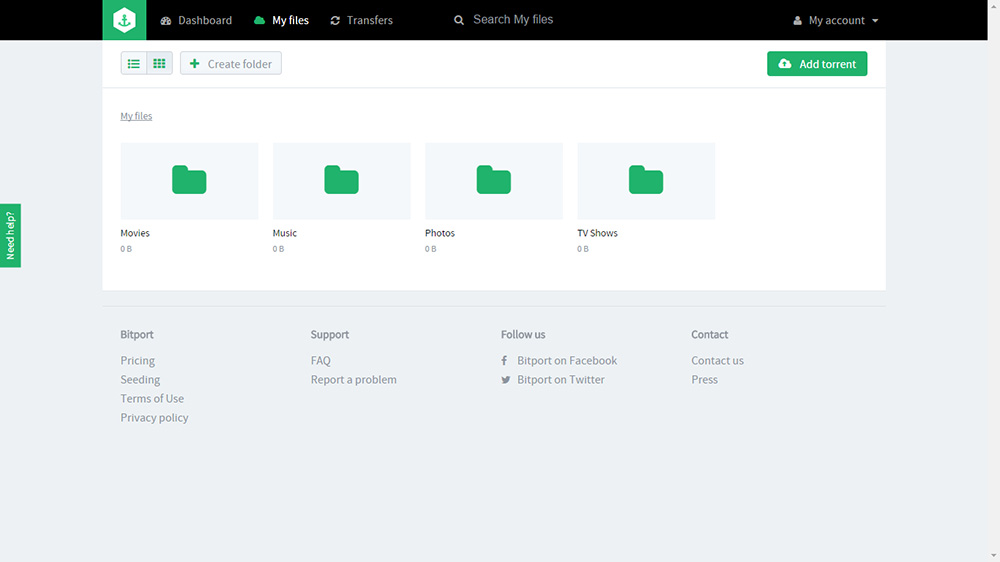This screenshot has height=562, width=1000.
Task: Open the Dashboard page
Action: (x=196, y=20)
